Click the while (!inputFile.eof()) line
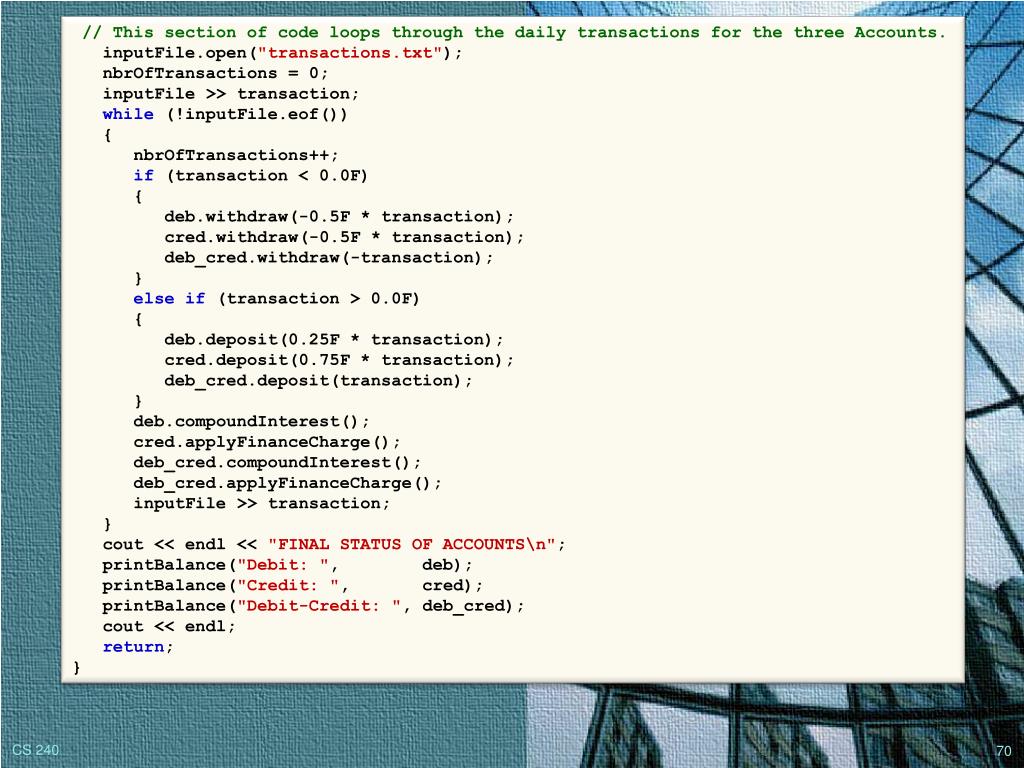Image resolution: width=1024 pixels, height=768 pixels. (225, 114)
